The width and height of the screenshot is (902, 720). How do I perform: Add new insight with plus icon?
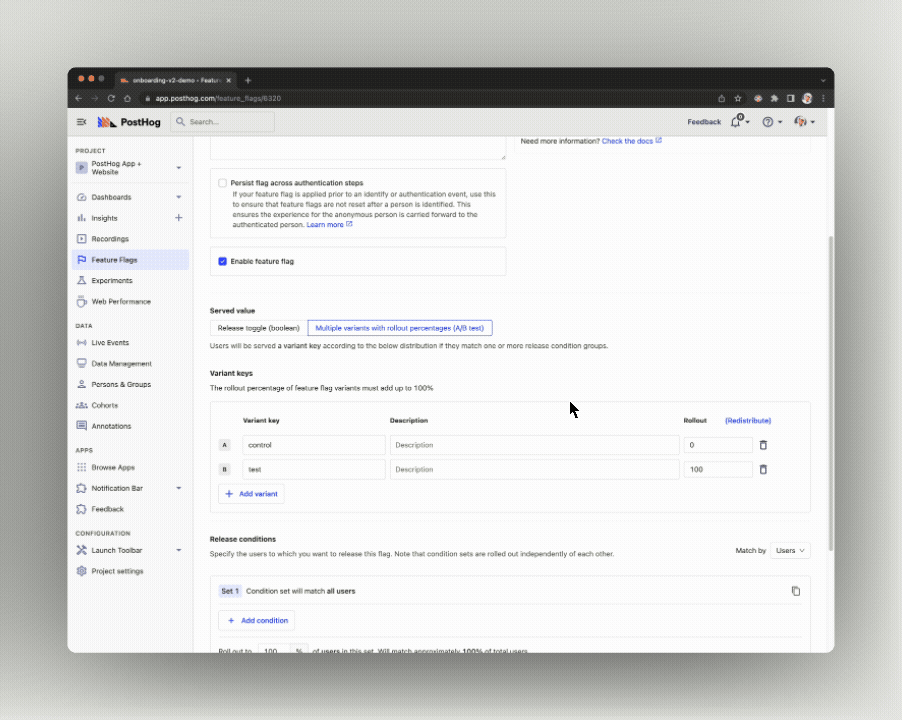pos(179,218)
